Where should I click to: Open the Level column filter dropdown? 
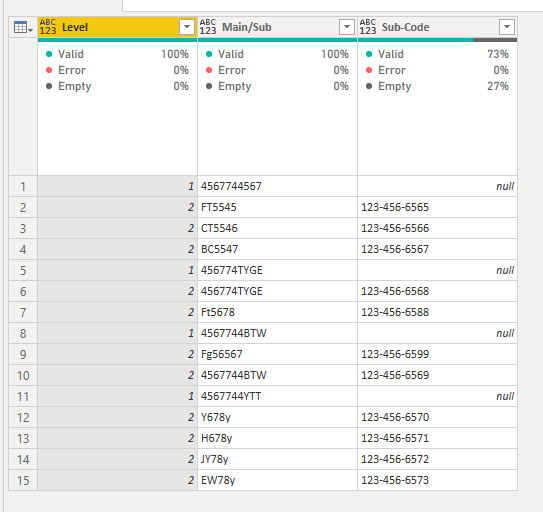(x=187, y=27)
